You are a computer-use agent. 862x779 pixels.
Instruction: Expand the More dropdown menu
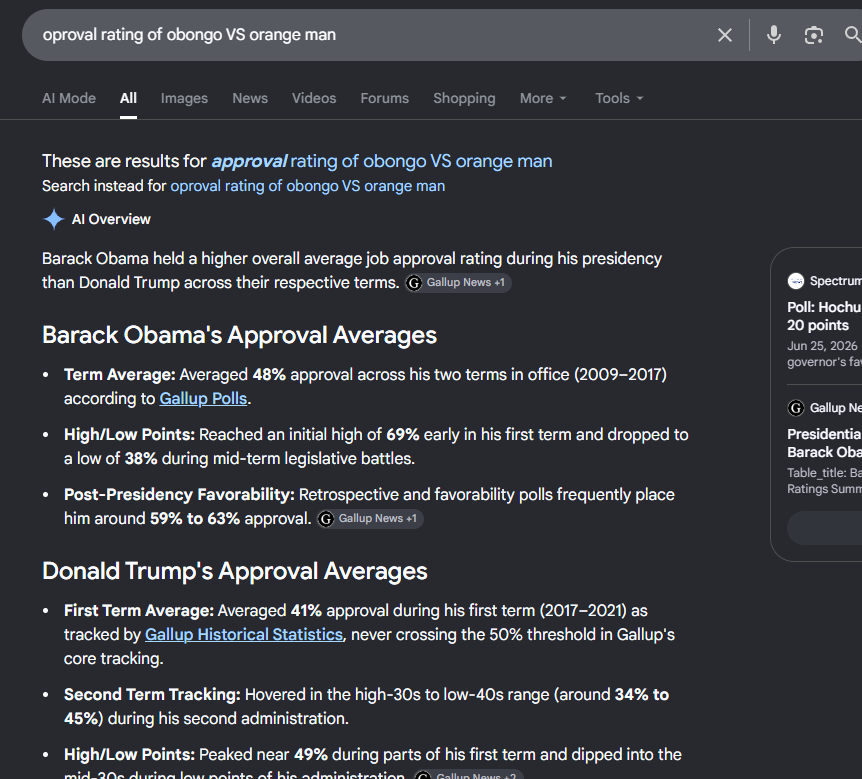(x=543, y=98)
